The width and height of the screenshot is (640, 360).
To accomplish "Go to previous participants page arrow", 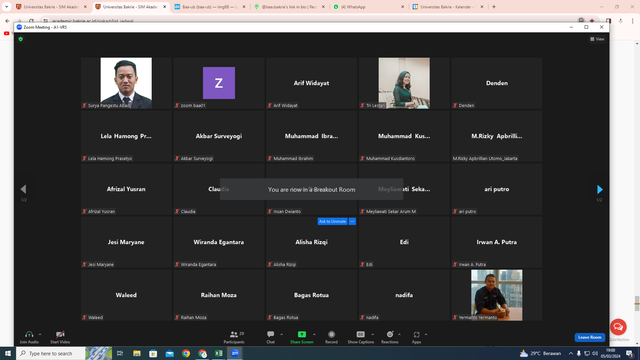I will pos(24,189).
